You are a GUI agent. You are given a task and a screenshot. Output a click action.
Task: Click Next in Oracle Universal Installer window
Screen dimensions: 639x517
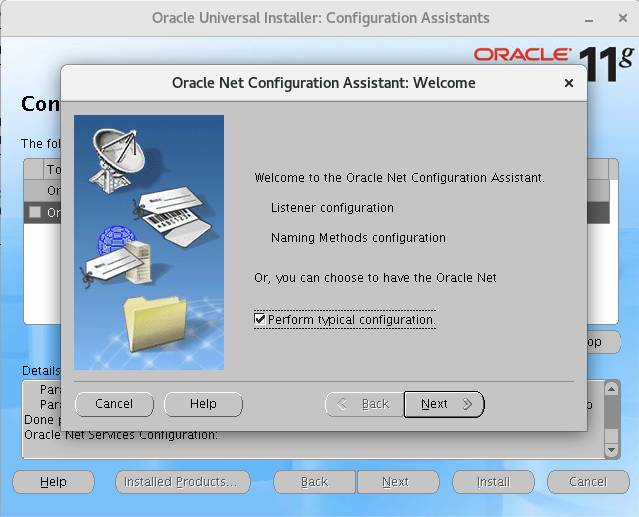tap(398, 482)
